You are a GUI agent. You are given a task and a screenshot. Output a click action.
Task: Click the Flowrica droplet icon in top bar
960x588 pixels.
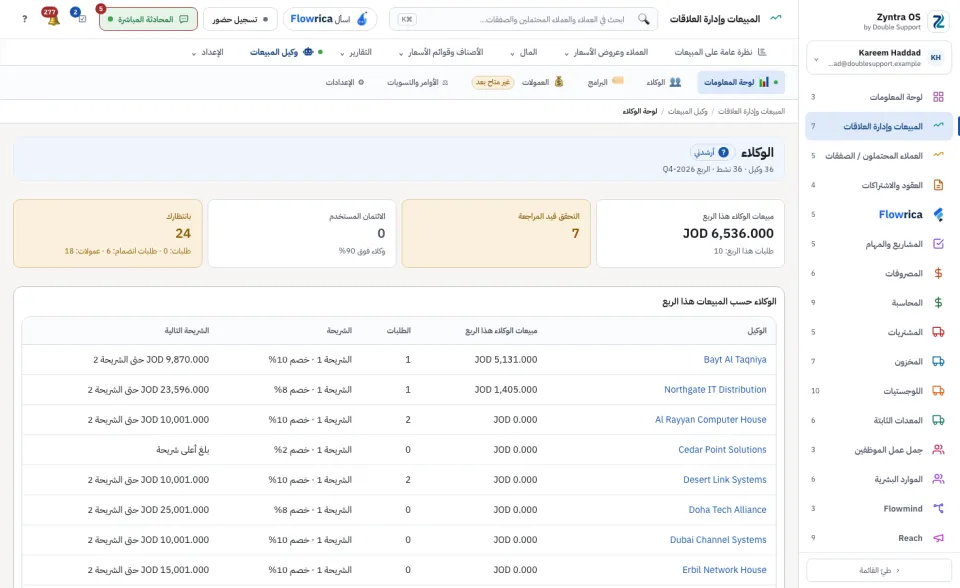coord(362,19)
